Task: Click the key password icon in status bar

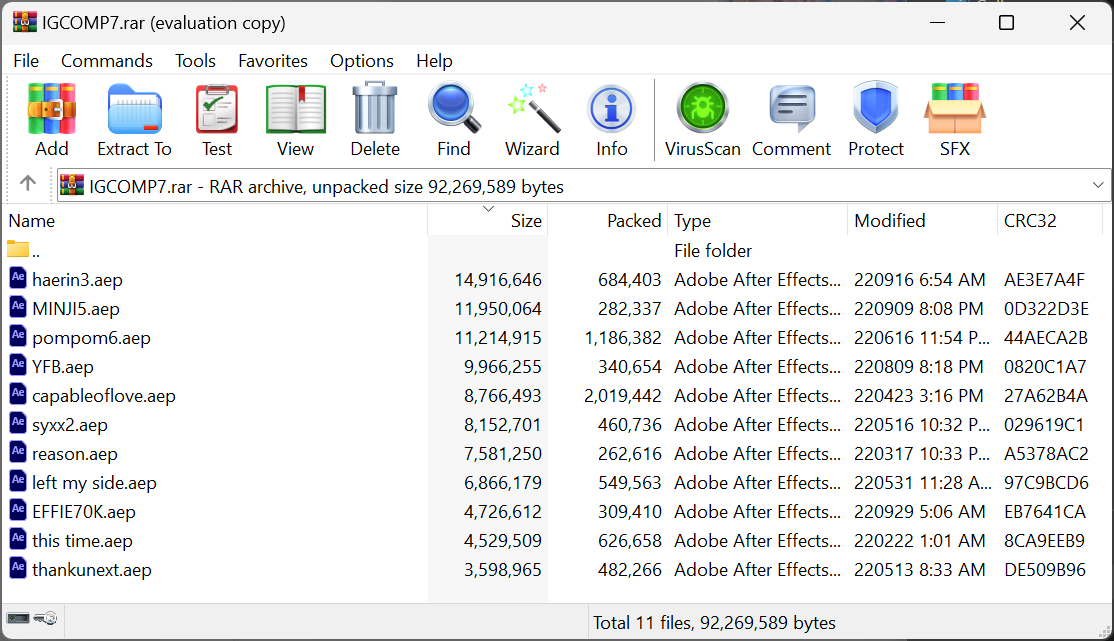Action: point(45,618)
